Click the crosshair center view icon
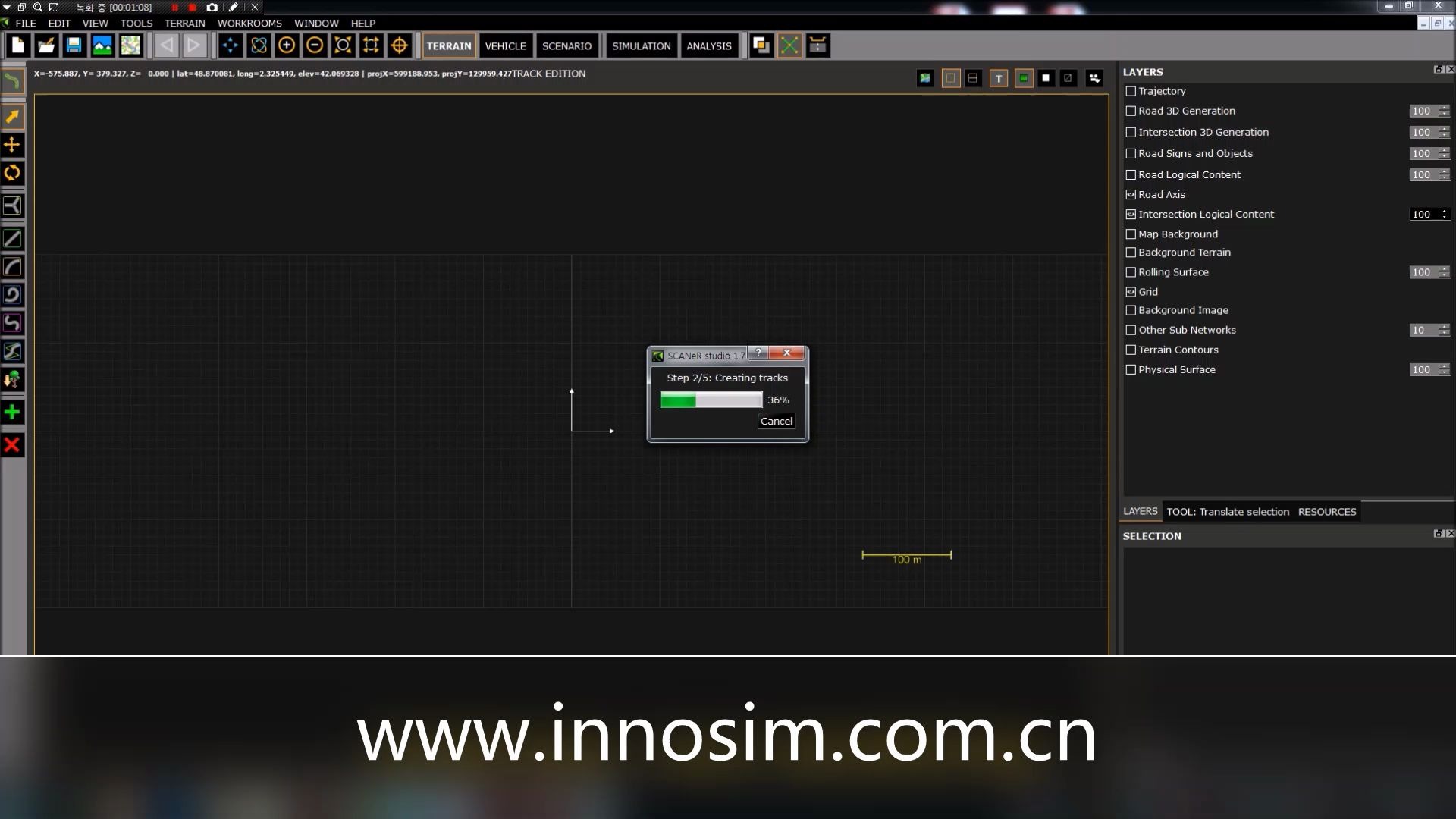Viewport: 1456px width, 819px height. pos(399,45)
